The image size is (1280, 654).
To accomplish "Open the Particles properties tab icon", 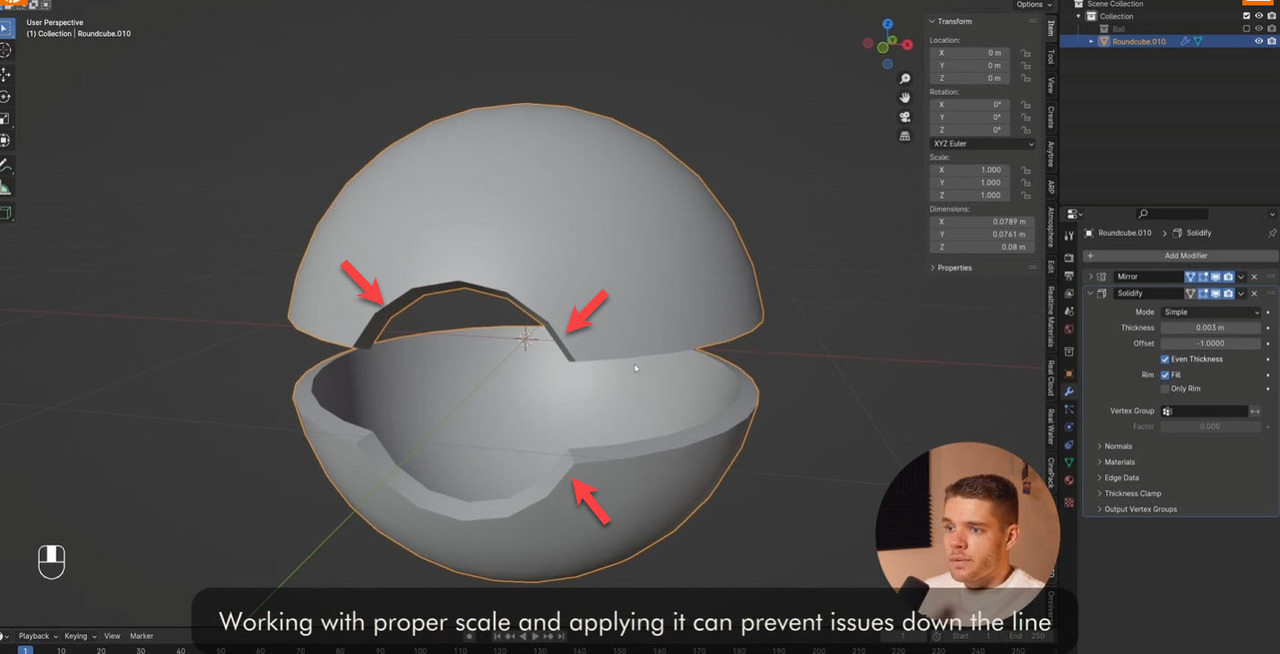I will pyautogui.click(x=1069, y=409).
